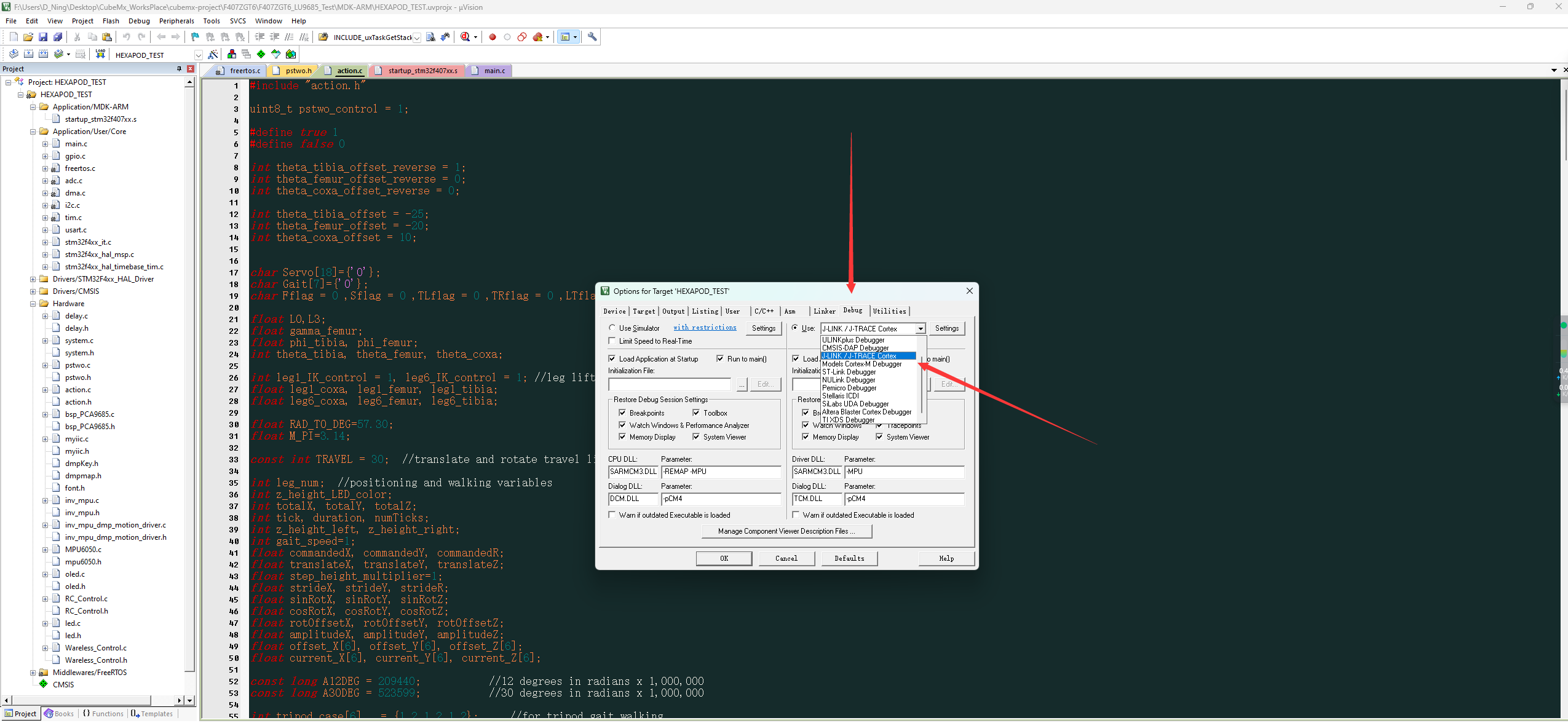
Task: Click the File Extensions and Books icon
Action: [x=232, y=54]
